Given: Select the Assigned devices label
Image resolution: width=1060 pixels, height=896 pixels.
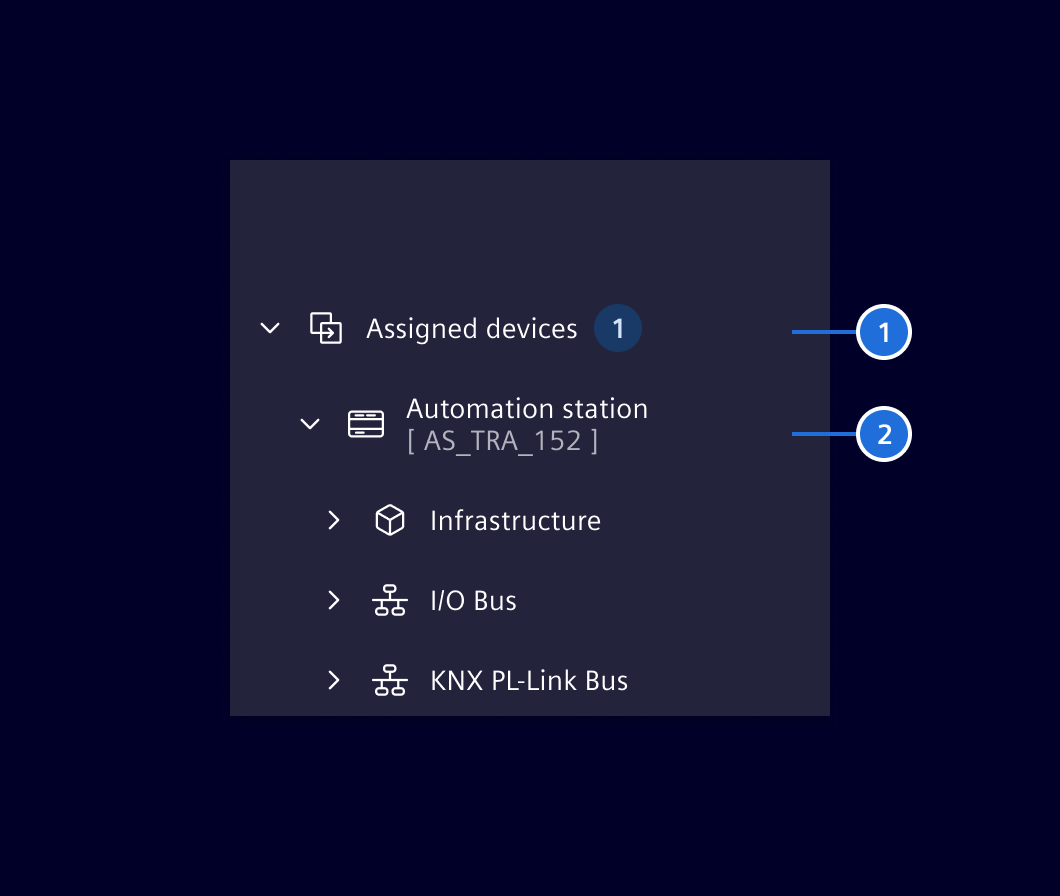Looking at the screenshot, I should (472, 328).
